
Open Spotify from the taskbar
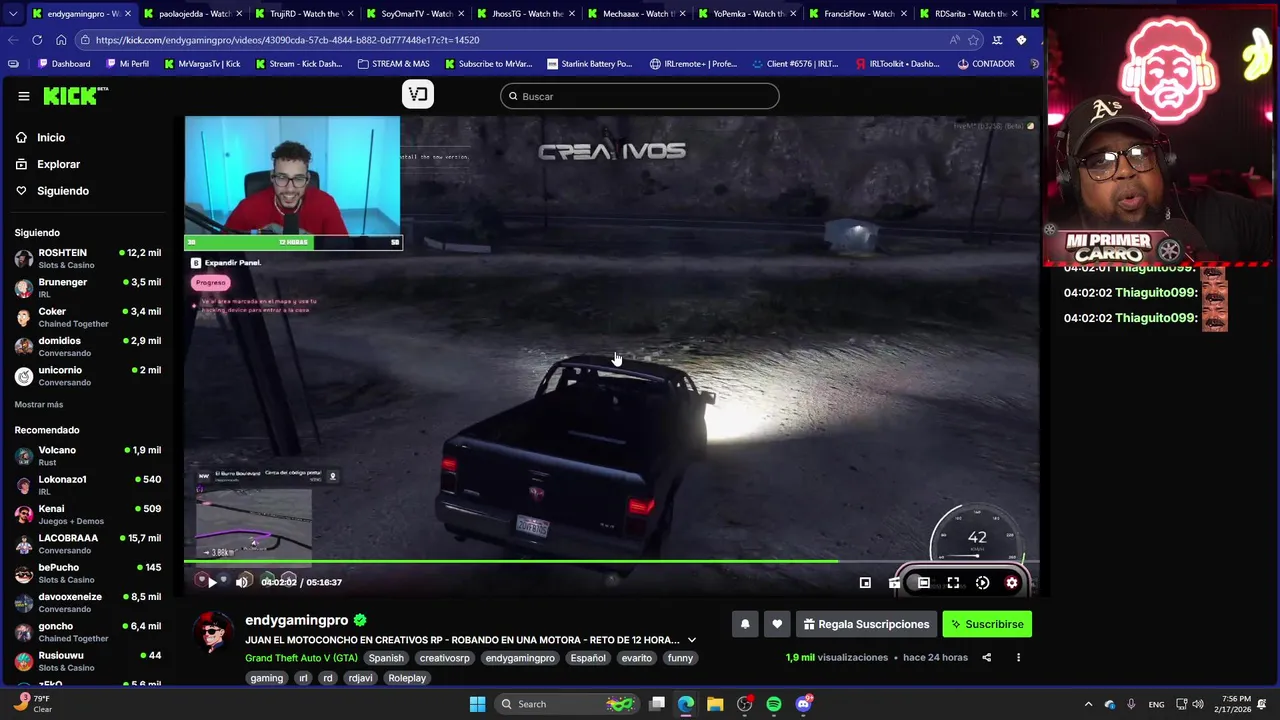click(774, 704)
